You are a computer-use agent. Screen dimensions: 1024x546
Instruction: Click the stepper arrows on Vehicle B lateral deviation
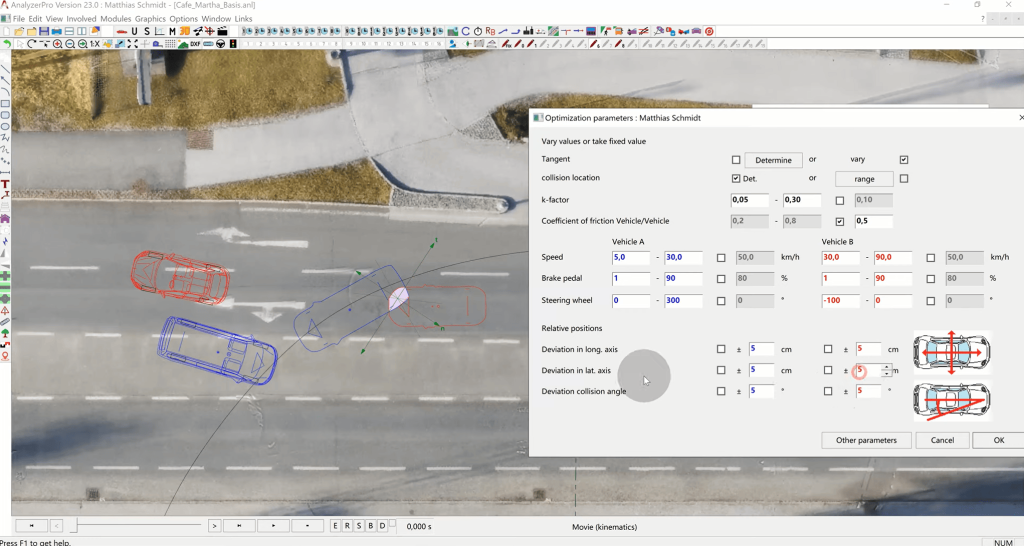[x=887, y=371]
